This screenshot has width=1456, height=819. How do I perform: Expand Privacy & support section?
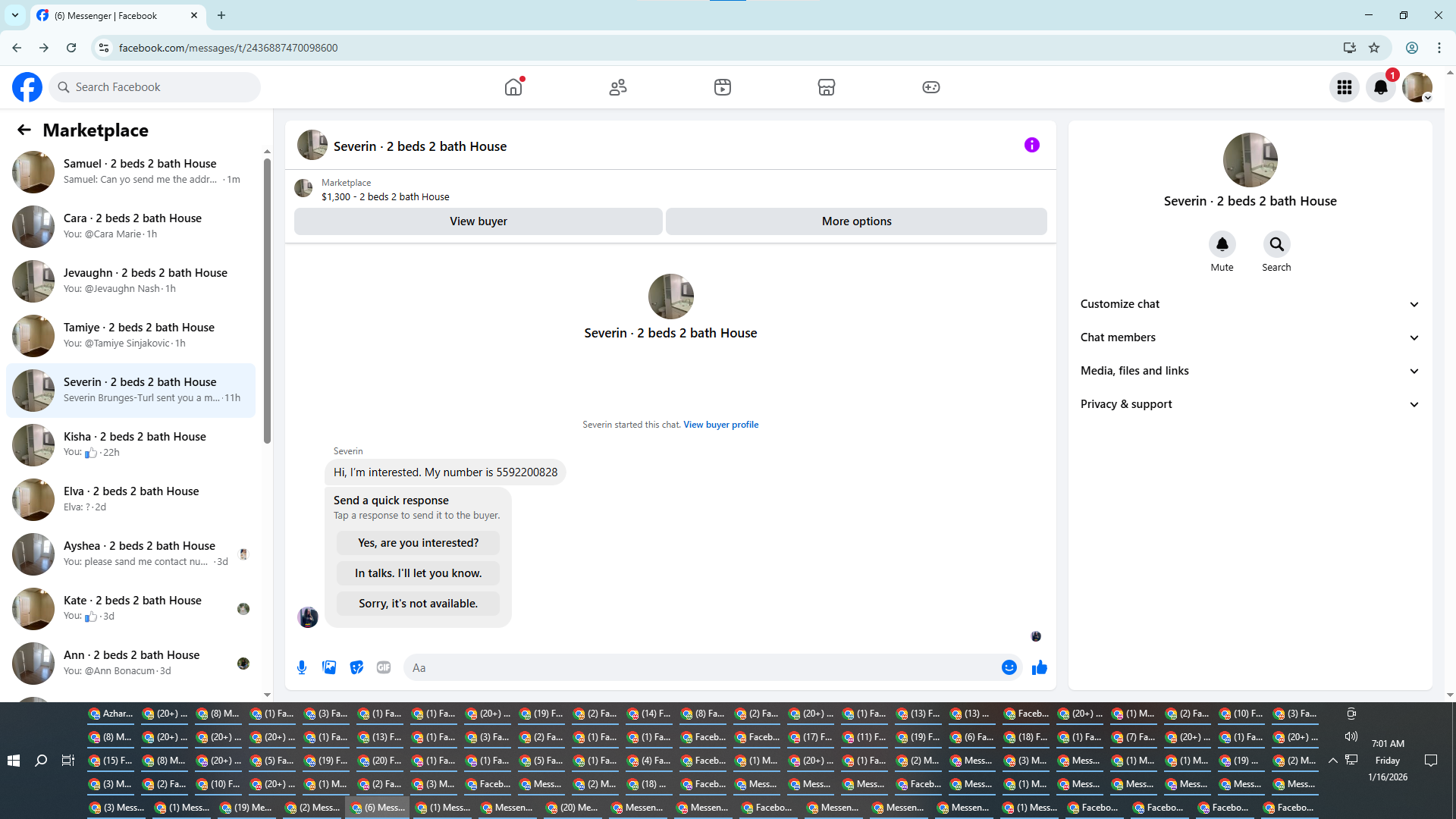click(x=1249, y=404)
